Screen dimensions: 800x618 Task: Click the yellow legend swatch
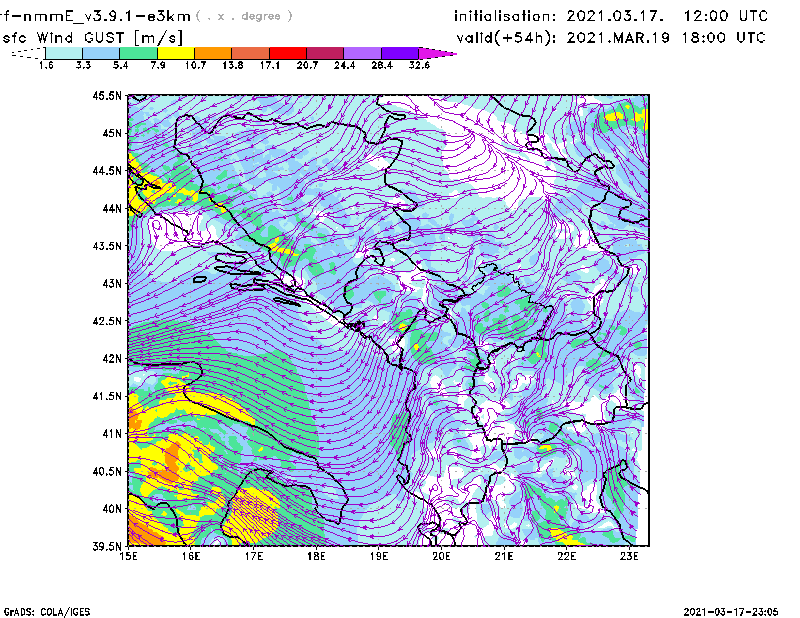[176, 53]
